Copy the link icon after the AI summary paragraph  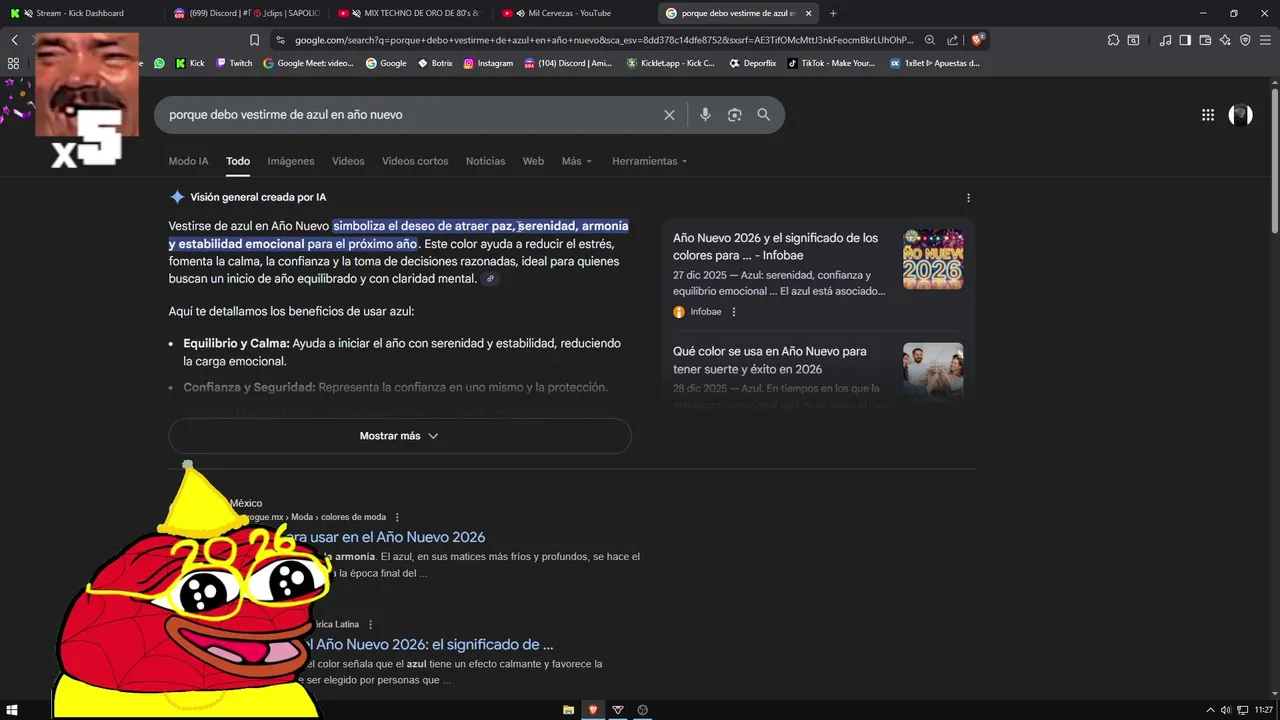pyautogui.click(x=490, y=279)
